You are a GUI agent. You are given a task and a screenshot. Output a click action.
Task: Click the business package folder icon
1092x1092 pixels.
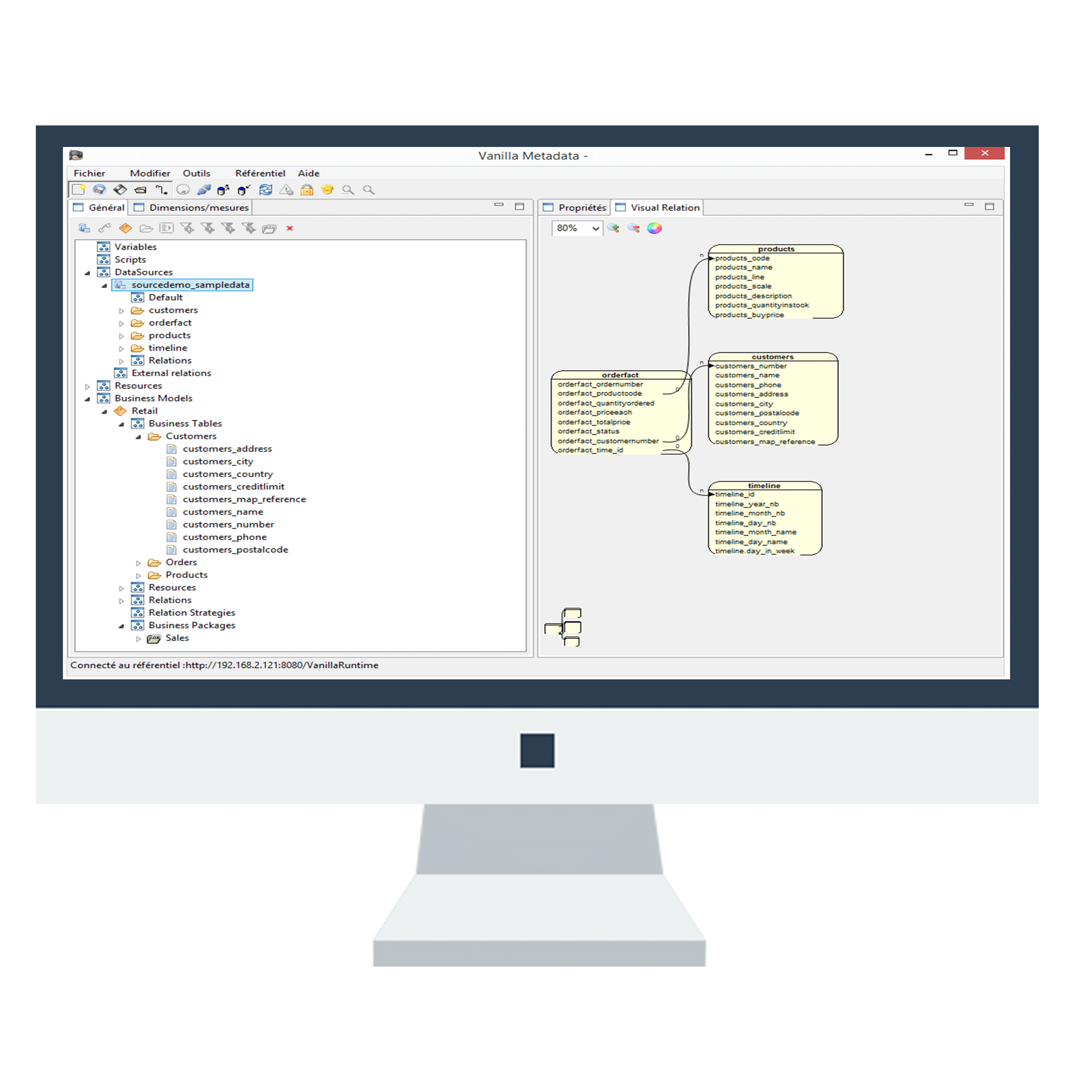(x=270, y=228)
